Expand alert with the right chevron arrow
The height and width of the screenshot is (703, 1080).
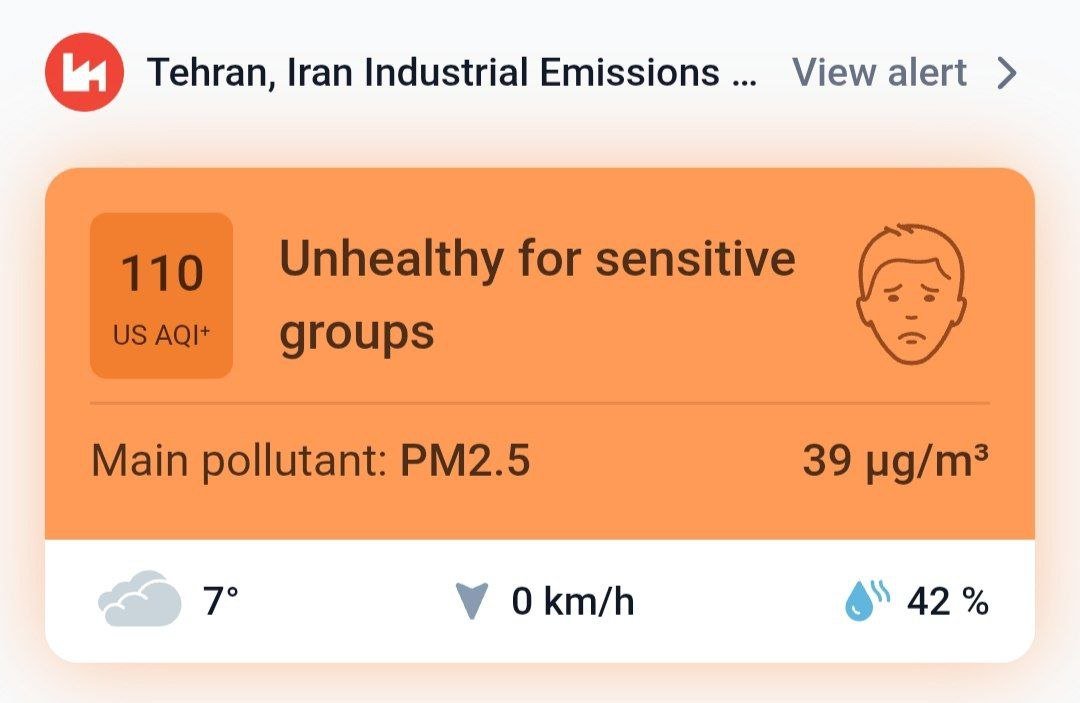pyautogui.click(x=1007, y=73)
